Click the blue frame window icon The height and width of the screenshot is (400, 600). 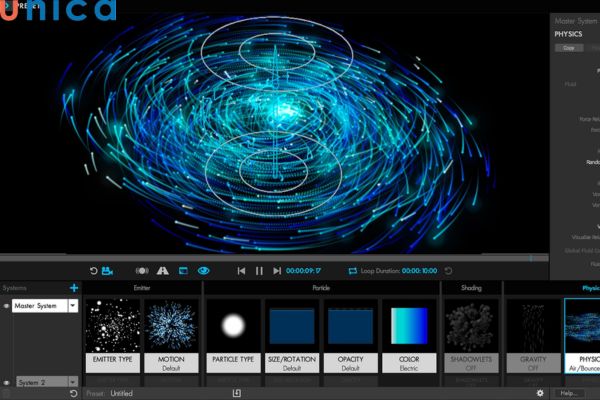(183, 271)
